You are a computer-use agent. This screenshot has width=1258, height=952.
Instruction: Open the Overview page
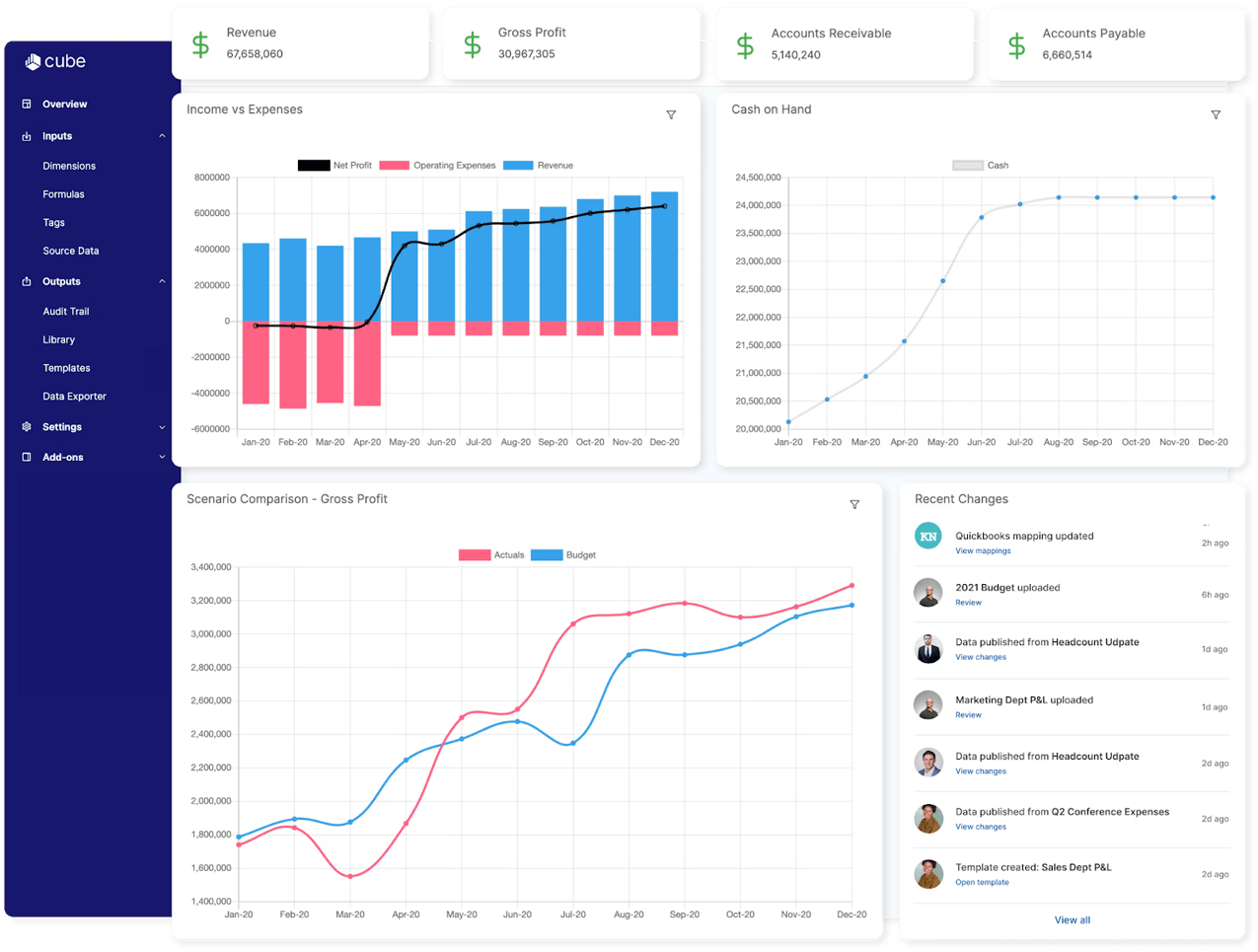64,104
